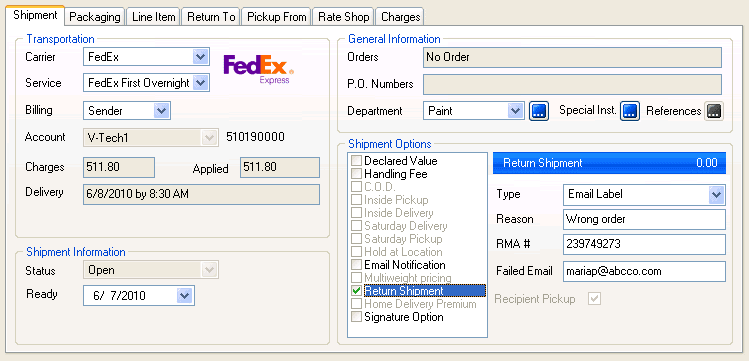Toggle the Hold at Location checkbox
Viewport: 749px width, 361px height.
click(x=356, y=252)
